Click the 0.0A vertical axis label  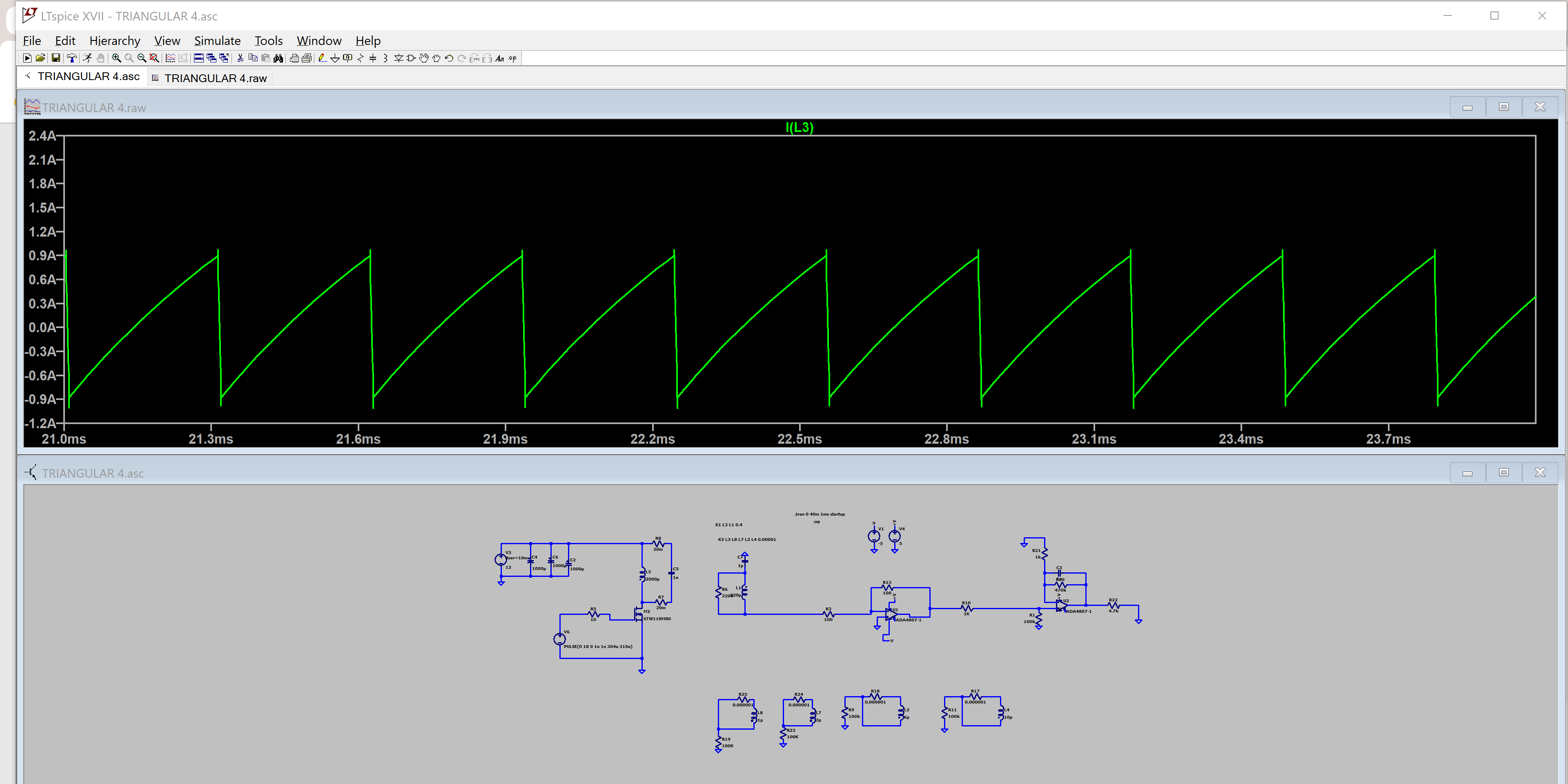[x=42, y=328]
